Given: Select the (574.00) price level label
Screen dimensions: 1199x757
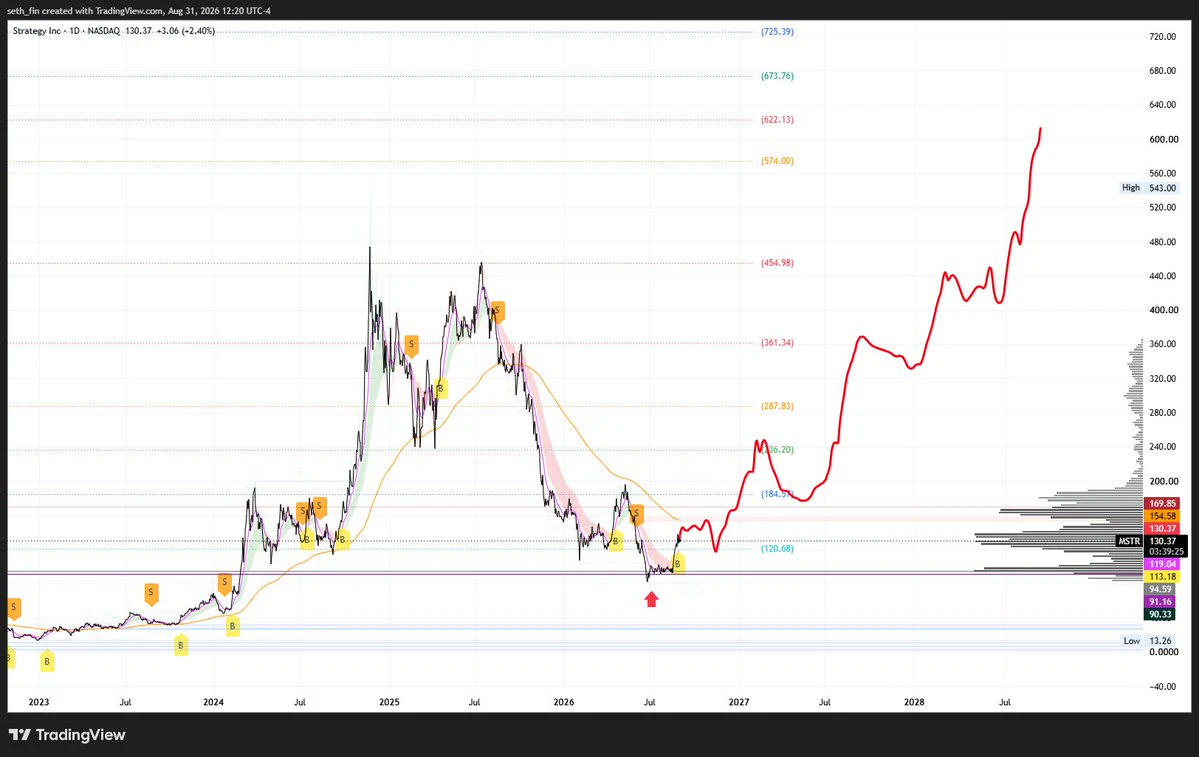Looking at the screenshot, I should [x=777, y=161].
